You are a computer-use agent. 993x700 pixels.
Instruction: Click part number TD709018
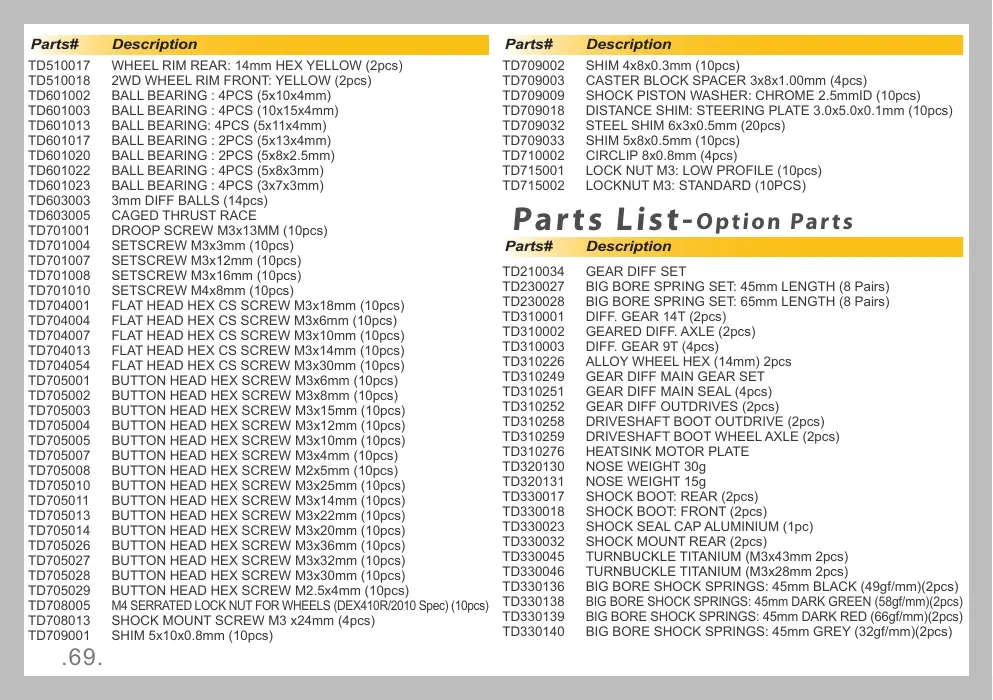click(533, 110)
